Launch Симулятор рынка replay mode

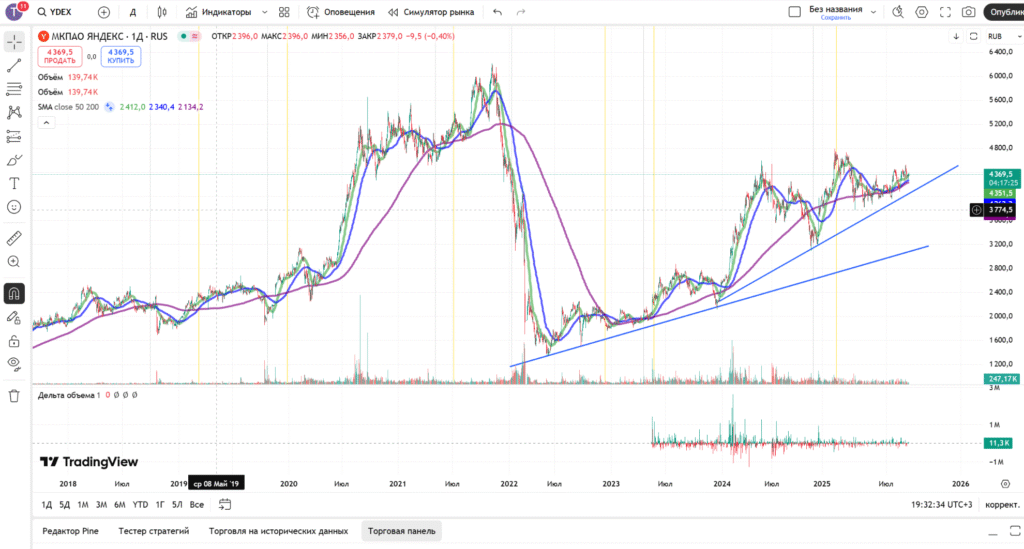(431, 12)
